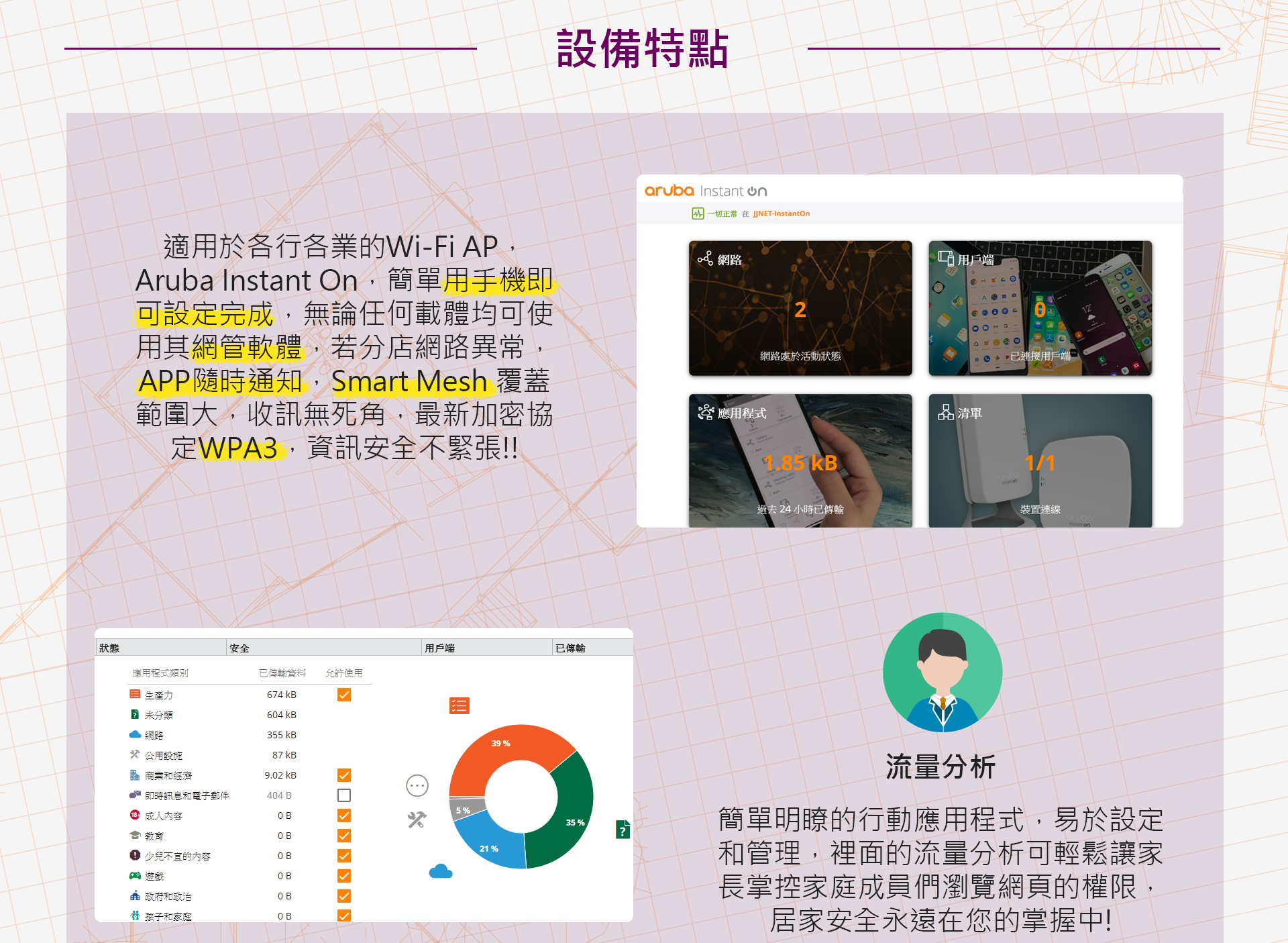
Task: Toggle the 少兒不宜的內容 allow checkbox
Action: [x=344, y=856]
